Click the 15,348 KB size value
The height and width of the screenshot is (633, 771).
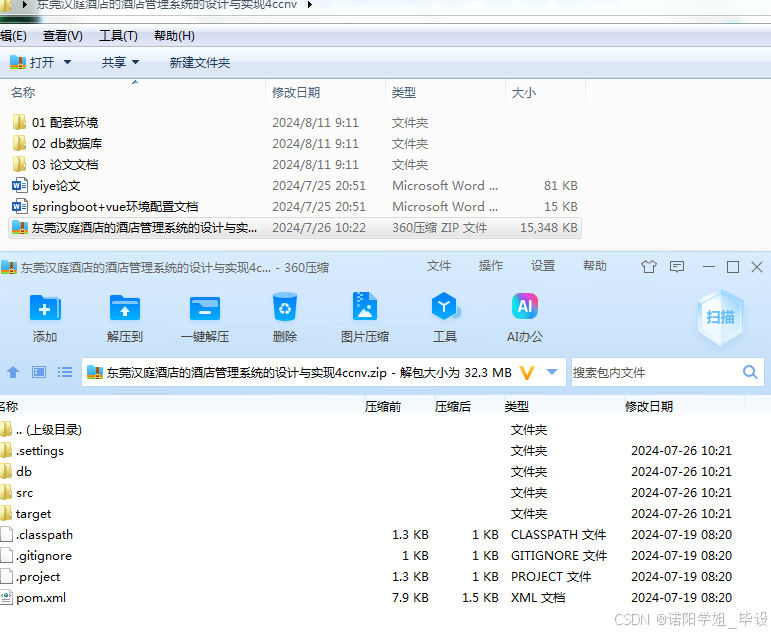[549, 228]
